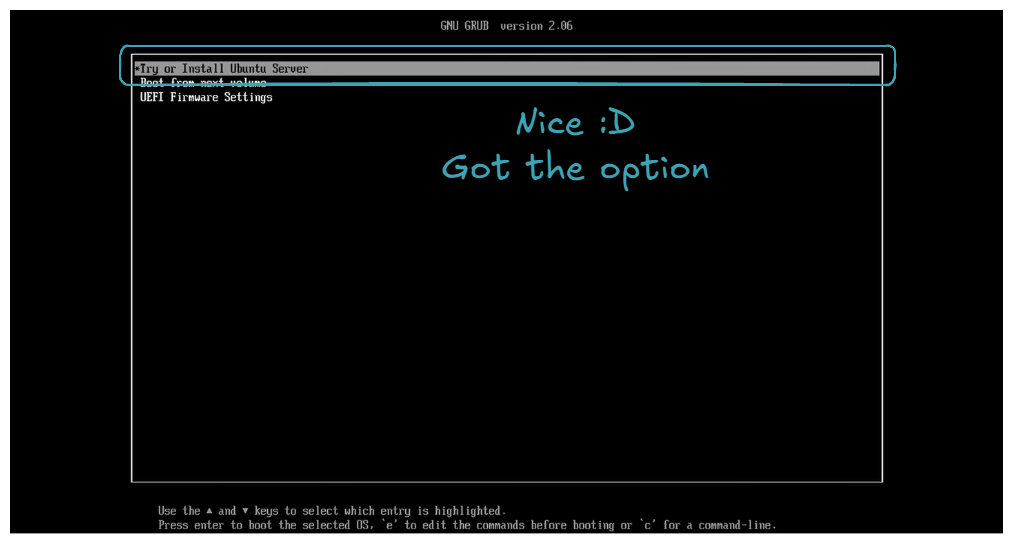The image size is (1012, 543).
Task: Click the 'version 2.06' label
Action: coord(536,25)
